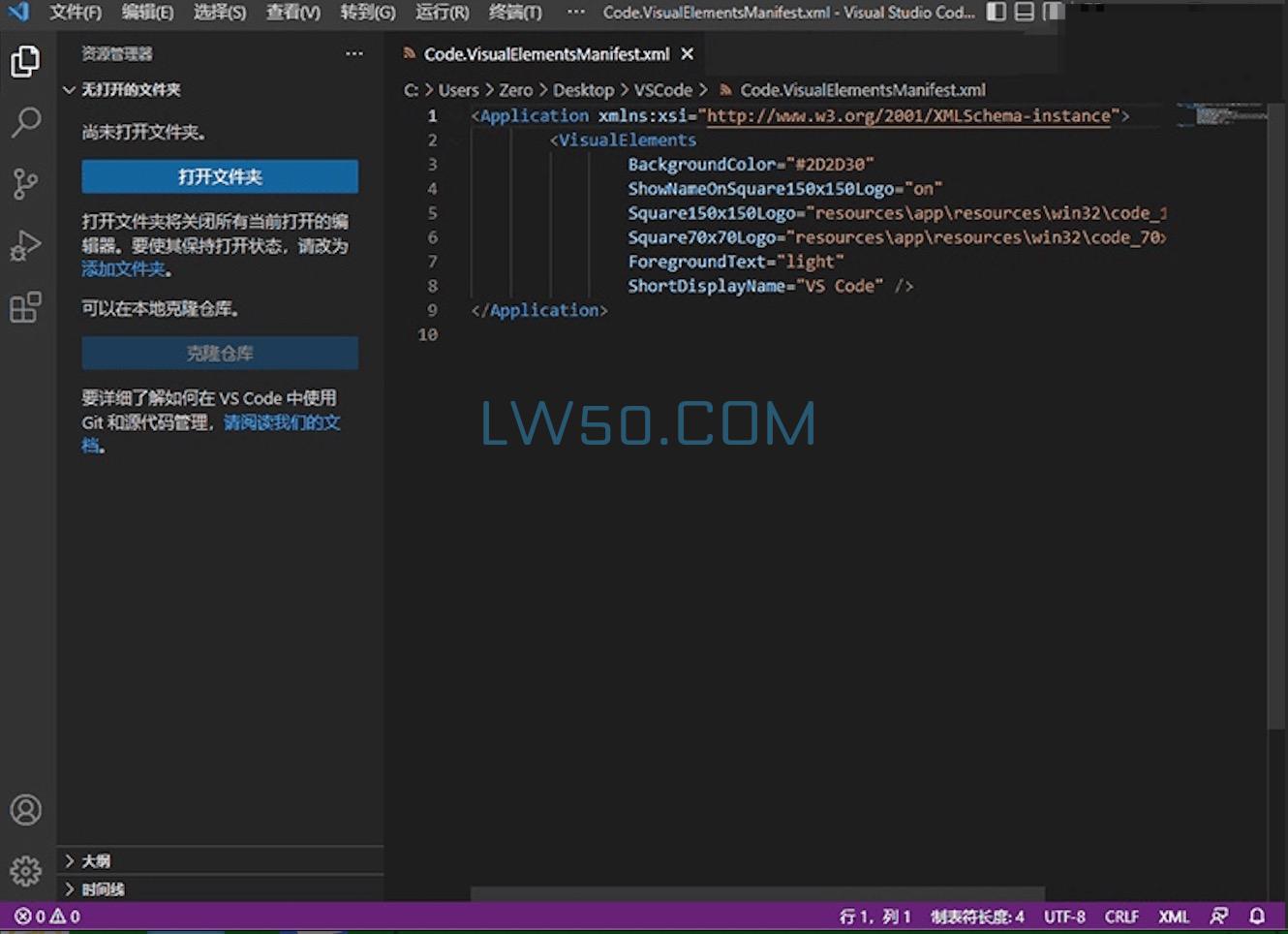Select XML language mode in status bar
The width and height of the screenshot is (1288, 934).
click(1174, 917)
